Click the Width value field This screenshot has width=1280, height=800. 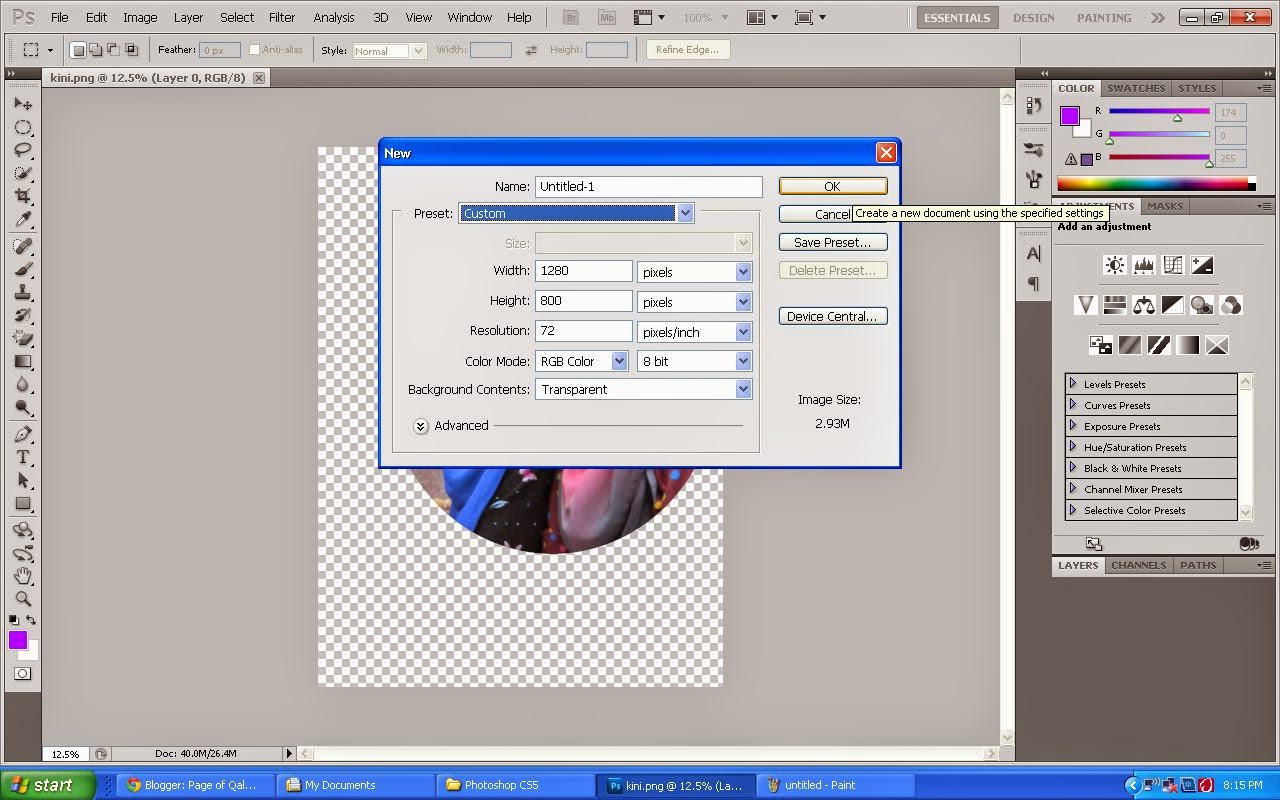point(584,271)
